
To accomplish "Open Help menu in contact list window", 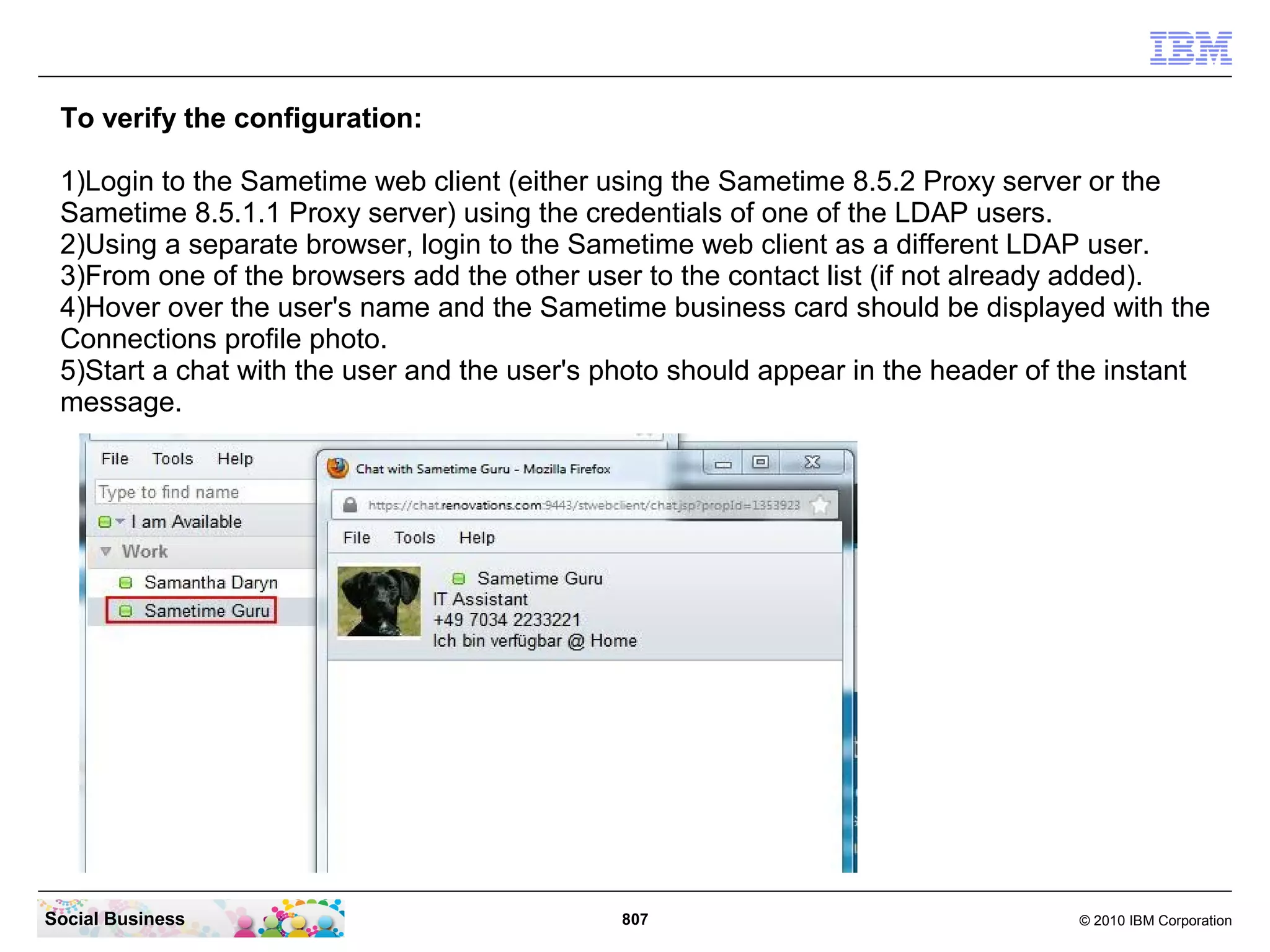I will [235, 459].
